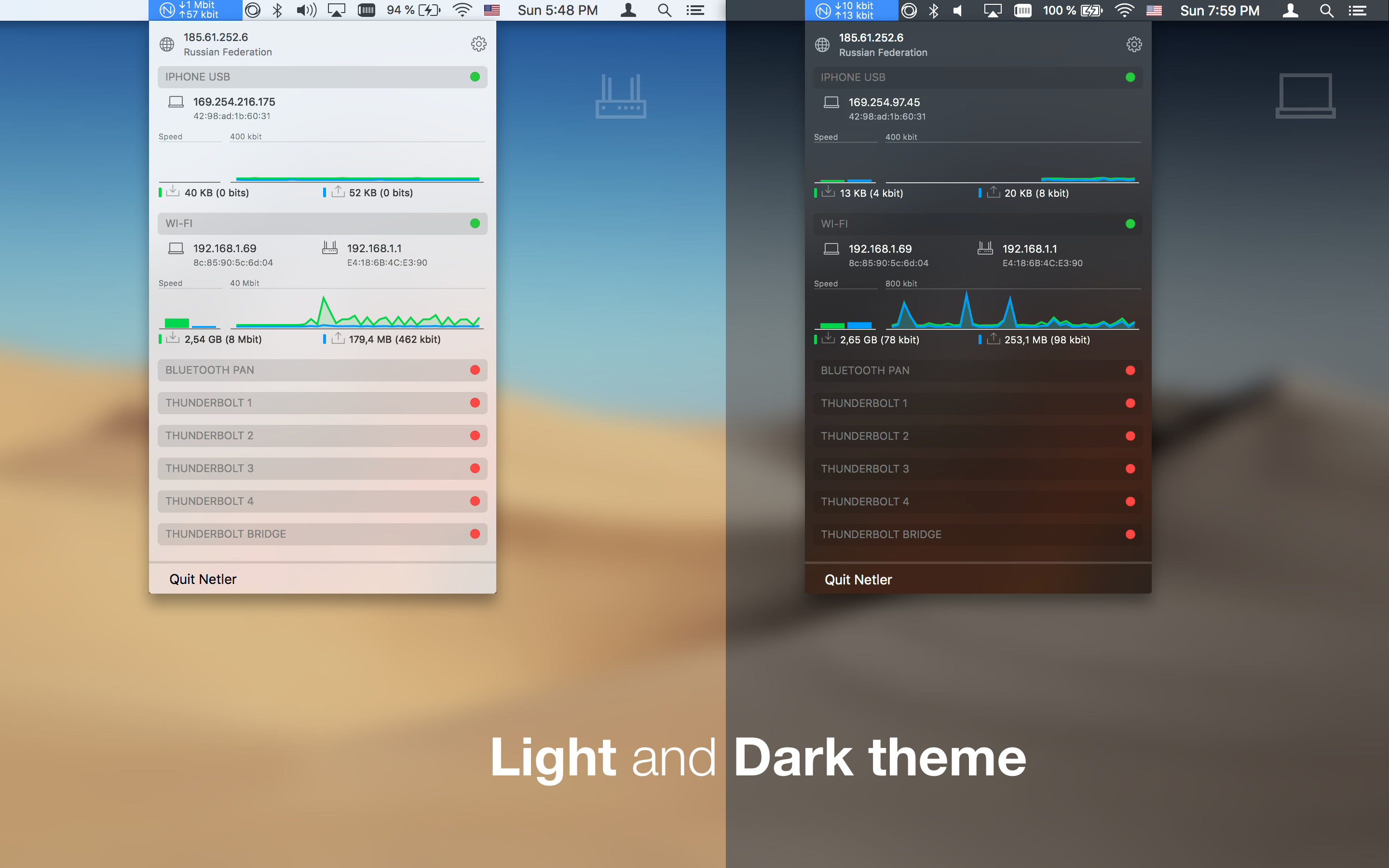Expand THUNDERBOLT 2 in light panel

(323, 436)
